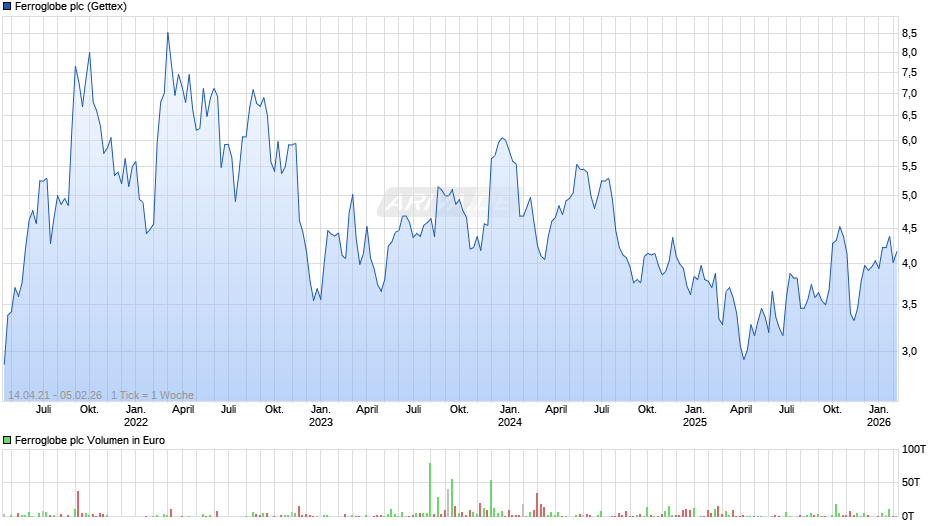
Task: Click the 5,0 price axis value
Action: pyautogui.click(x=909, y=196)
